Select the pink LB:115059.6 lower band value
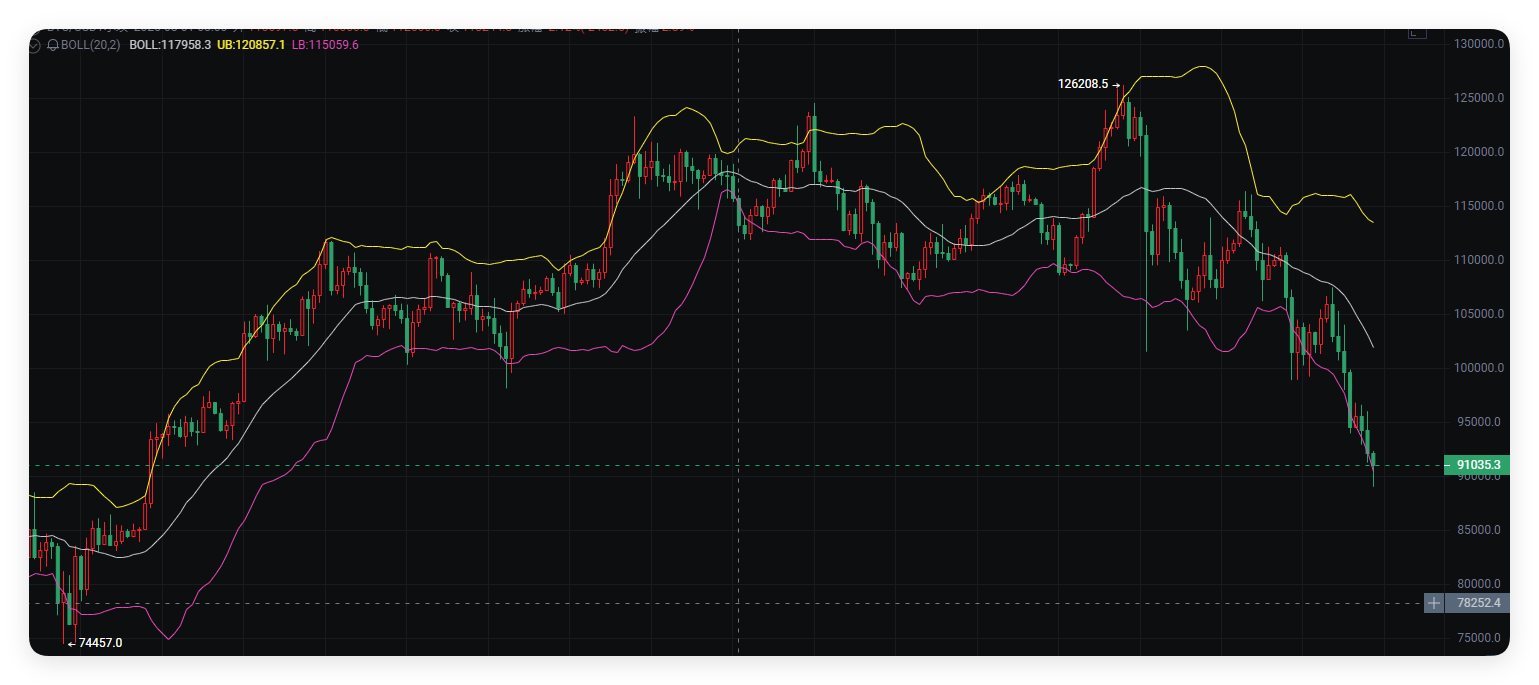Screen dimensions: 1539x685 325,45
